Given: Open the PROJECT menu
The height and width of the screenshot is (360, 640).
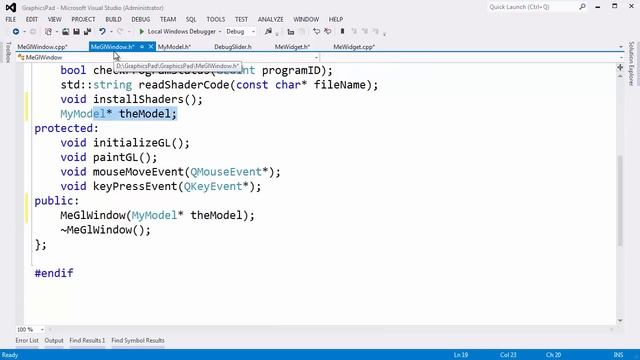Looking at the screenshot, I should 83,19.
